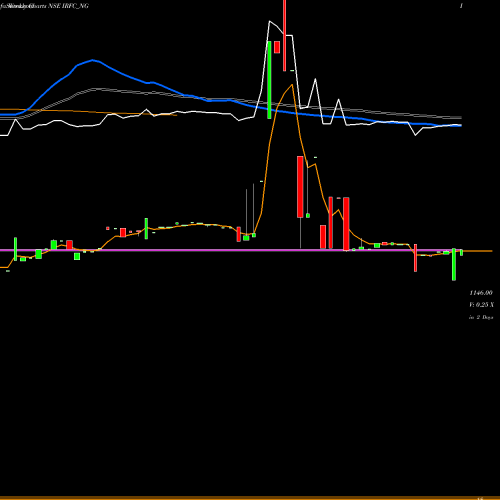The width and height of the screenshot is (500, 500).
Task: Select the tallest green candlestick at the peak
Action: pos(269,80)
